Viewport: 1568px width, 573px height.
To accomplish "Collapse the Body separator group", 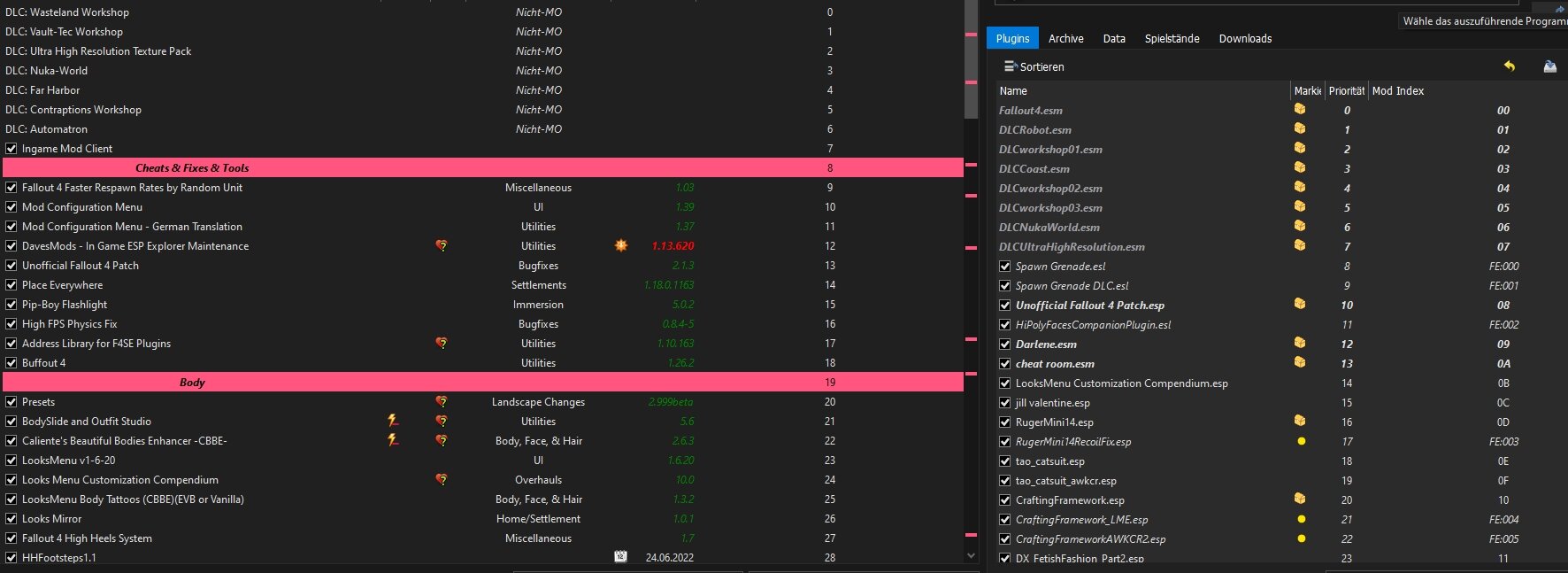I will coord(483,383).
